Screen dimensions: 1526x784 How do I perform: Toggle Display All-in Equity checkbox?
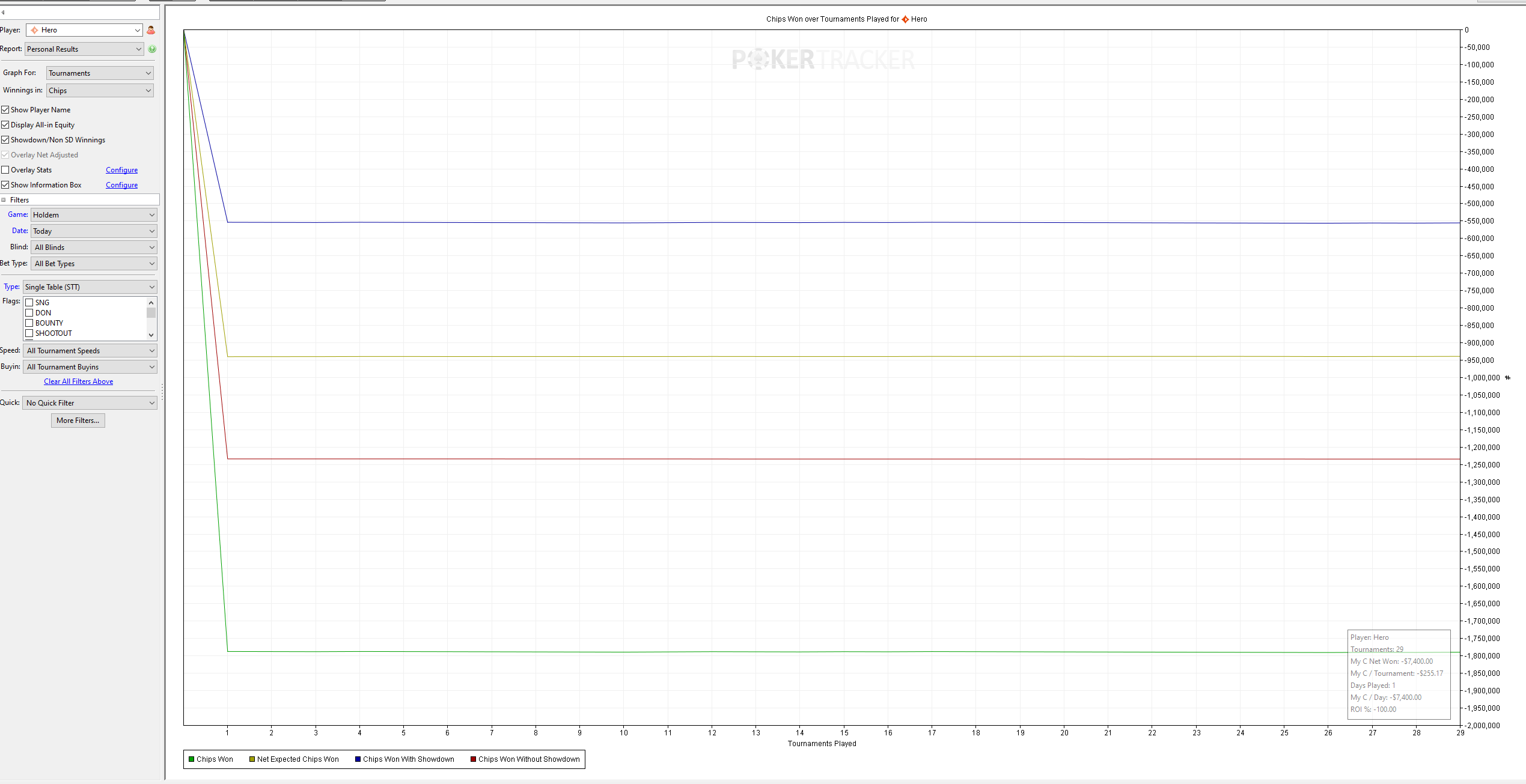[5, 125]
